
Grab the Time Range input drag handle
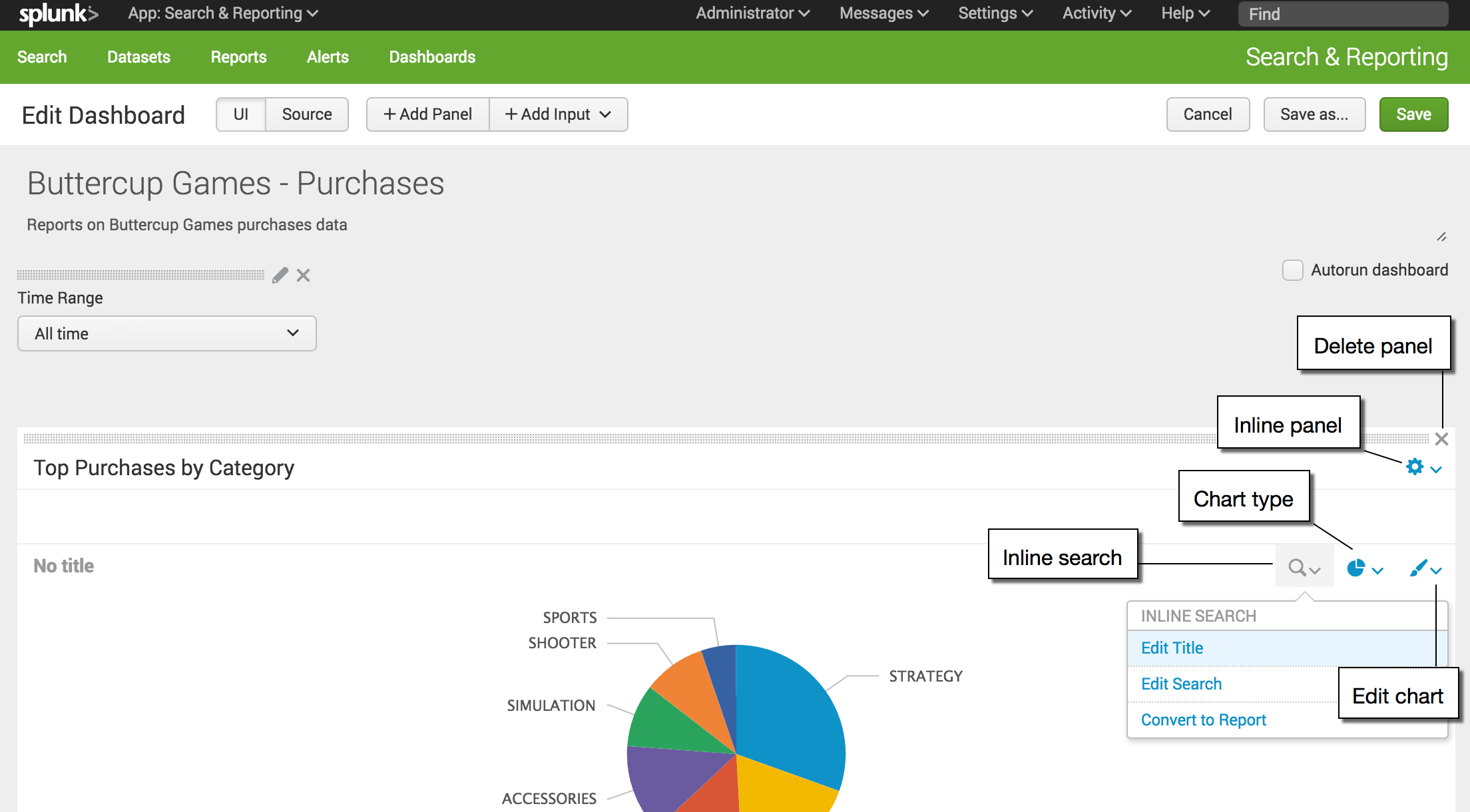tap(140, 275)
